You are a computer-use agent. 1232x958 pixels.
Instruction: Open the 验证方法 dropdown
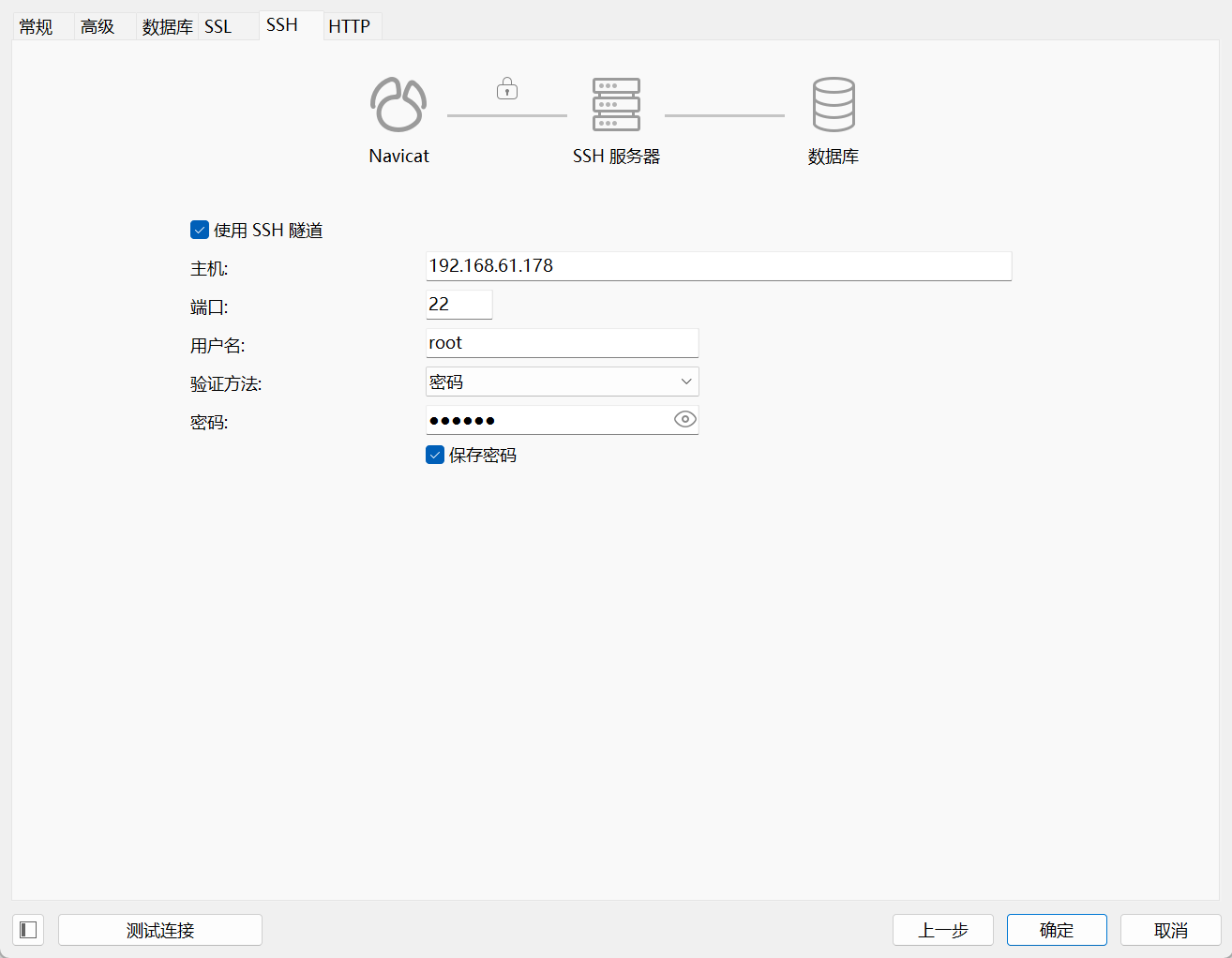coord(563,382)
